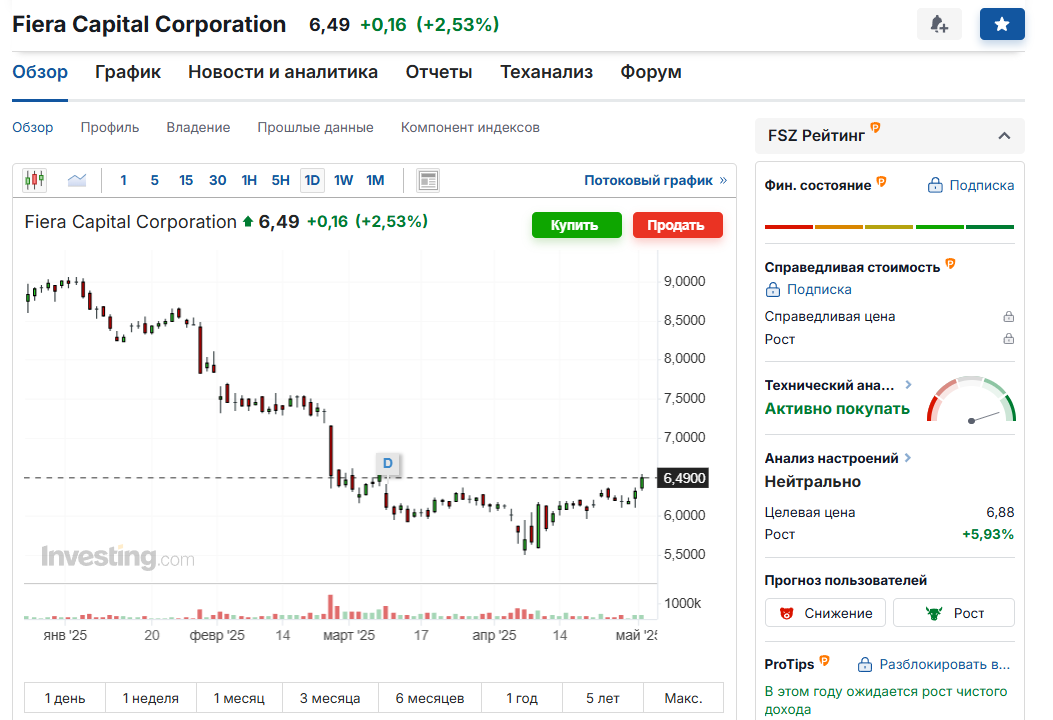Click the pro badge next to Фин. состояние
Viewport: 1053px width, 720px height.
882,181
